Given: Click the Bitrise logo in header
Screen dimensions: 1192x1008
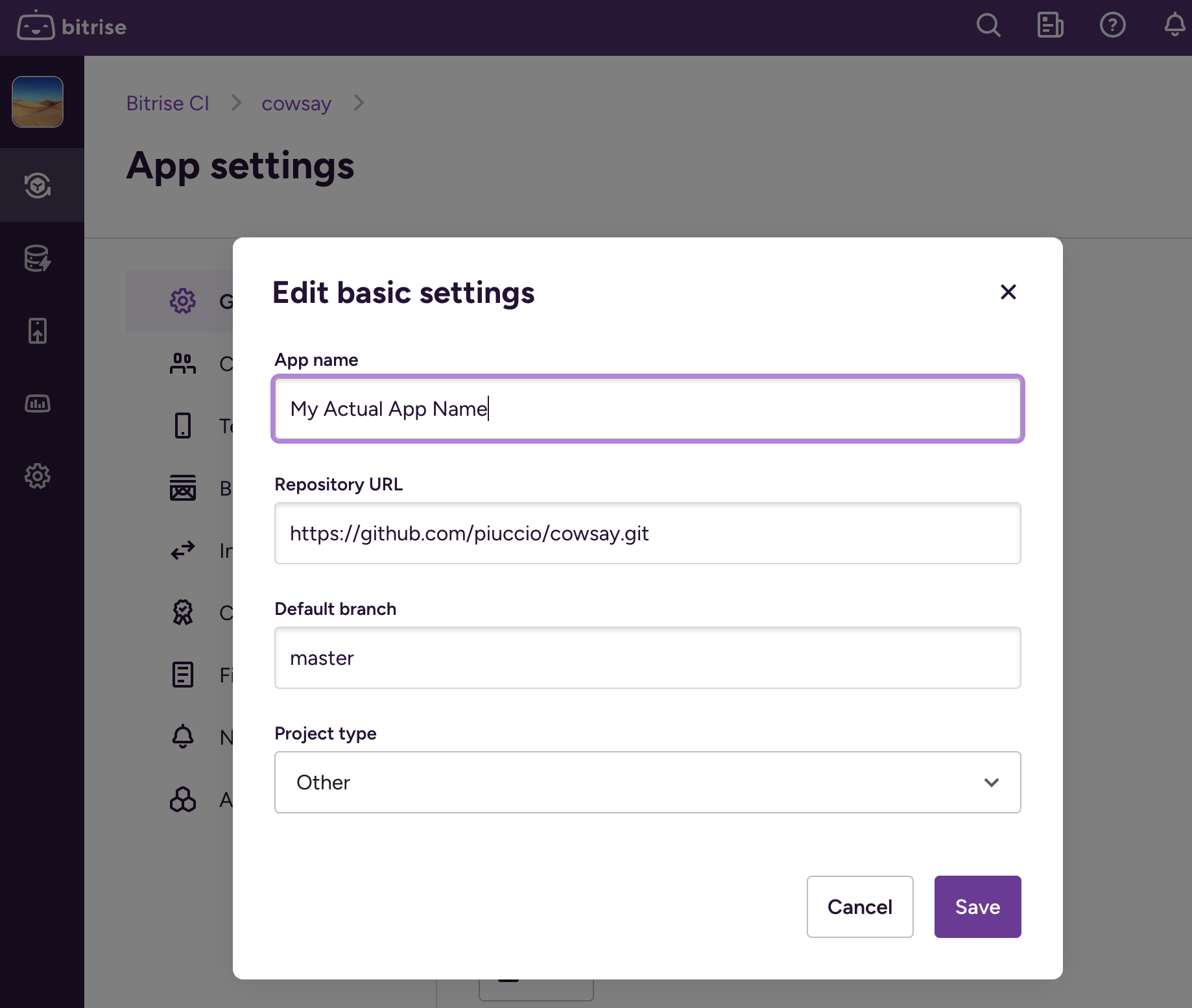Looking at the screenshot, I should pyautogui.click(x=72, y=27).
